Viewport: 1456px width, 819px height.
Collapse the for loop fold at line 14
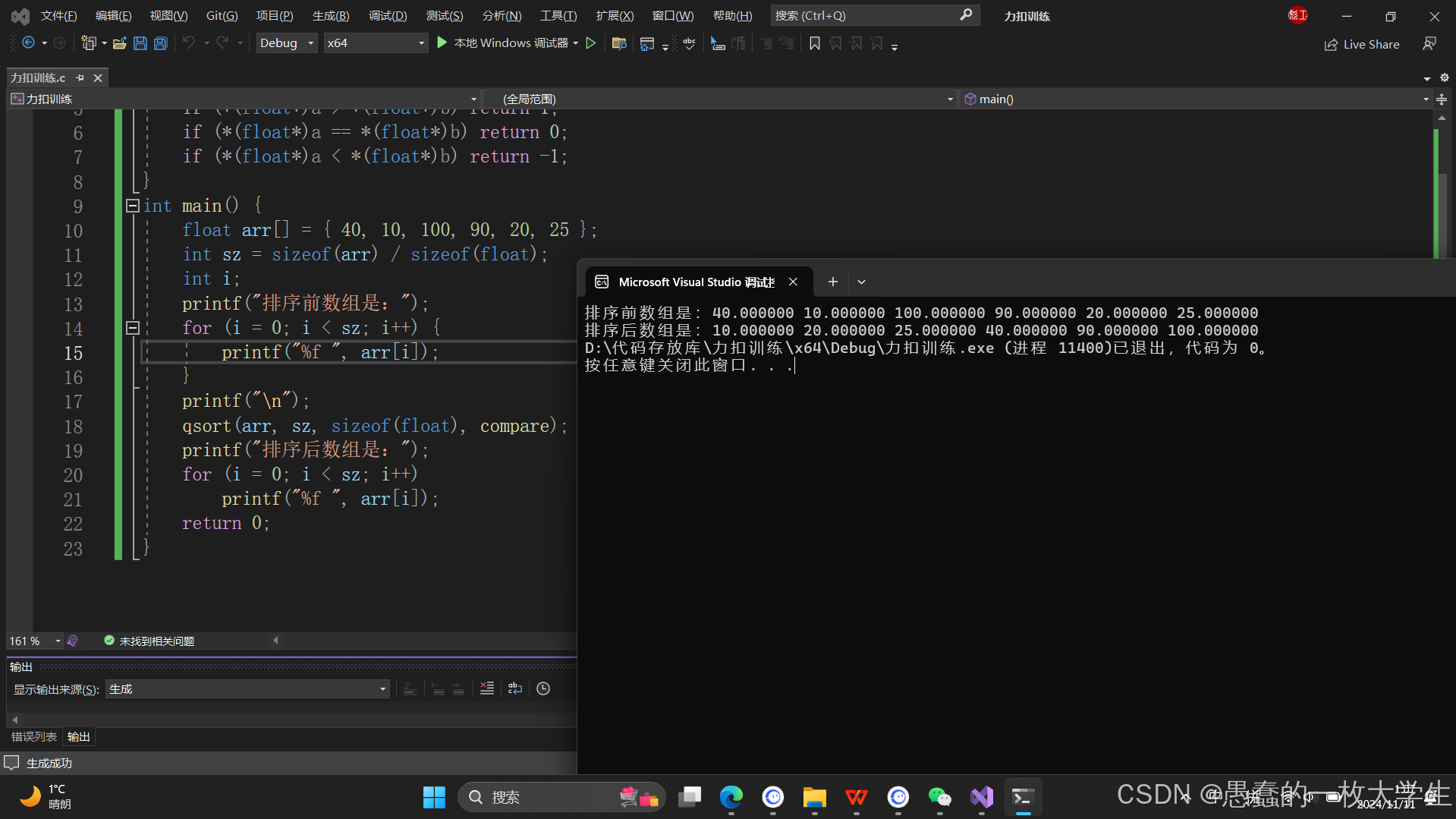point(133,328)
